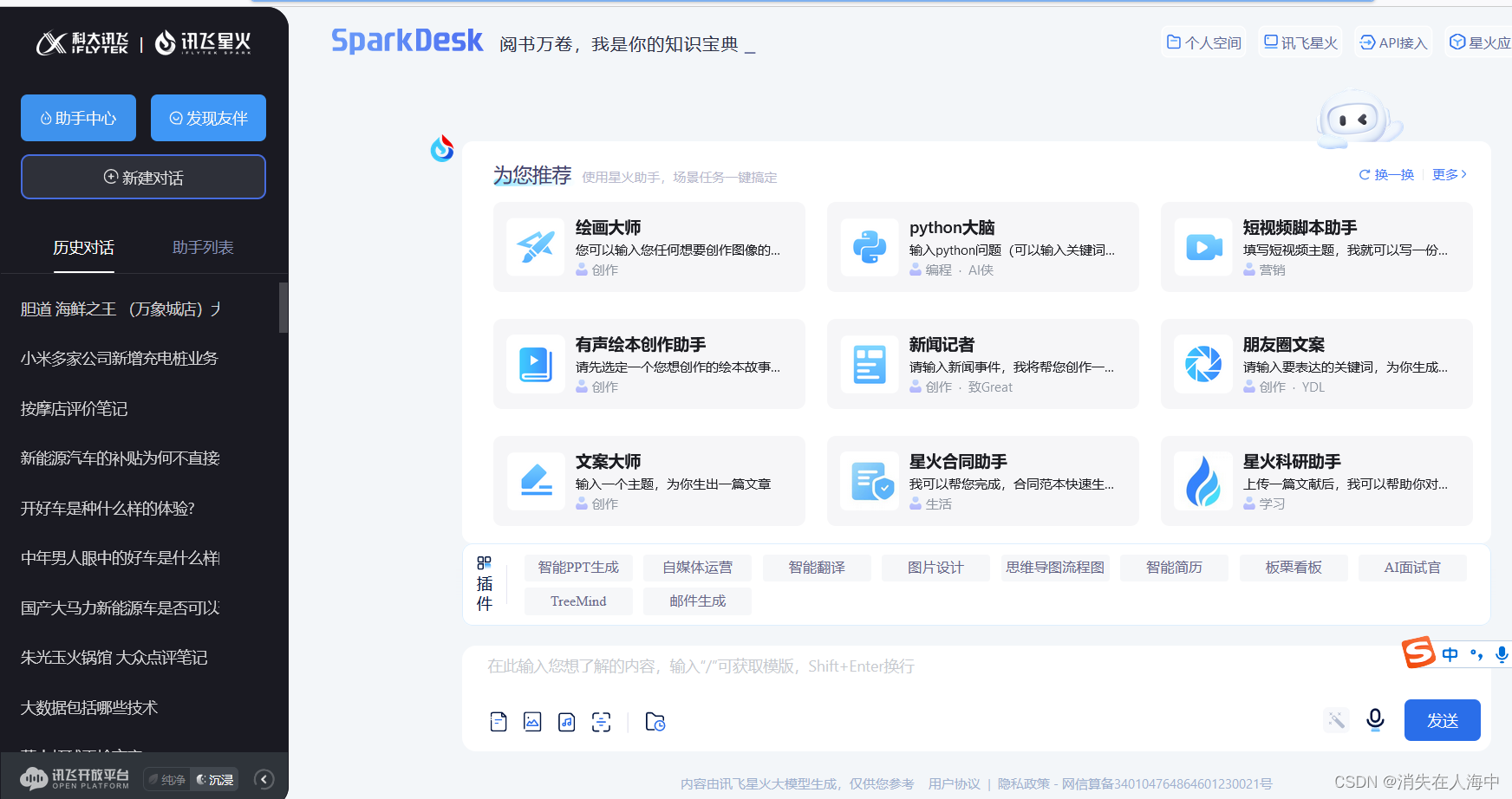The height and width of the screenshot is (799, 1512).
Task: Select the 智能翻译 plugin
Action: [x=817, y=568]
